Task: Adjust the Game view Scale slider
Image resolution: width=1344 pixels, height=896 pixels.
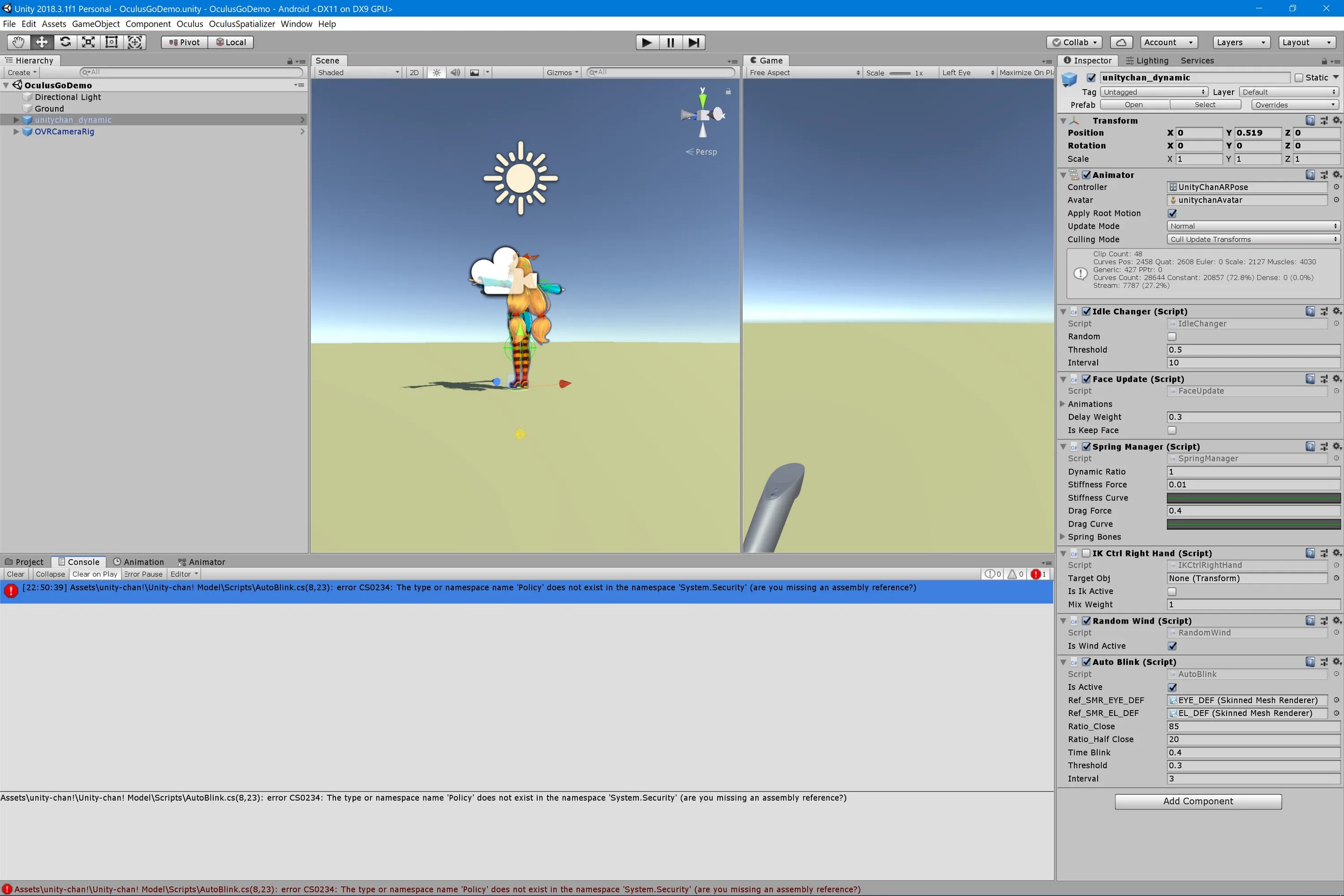Action: pos(900,73)
